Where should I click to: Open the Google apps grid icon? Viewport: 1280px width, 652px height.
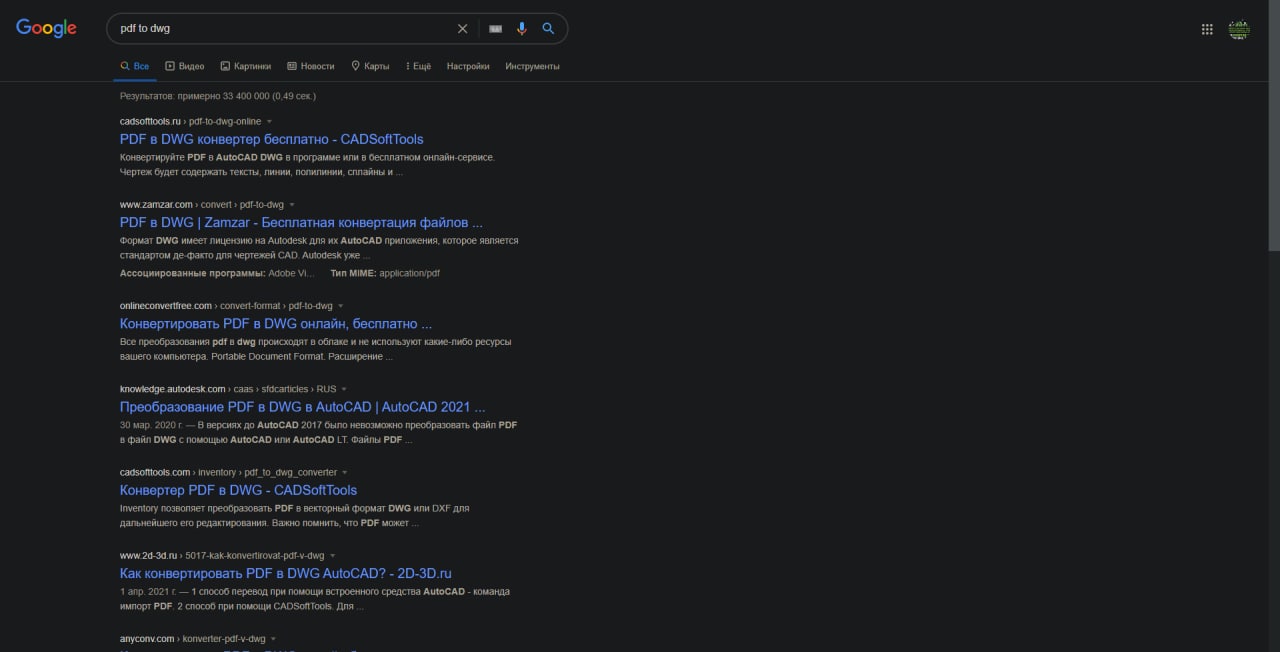tap(1207, 29)
